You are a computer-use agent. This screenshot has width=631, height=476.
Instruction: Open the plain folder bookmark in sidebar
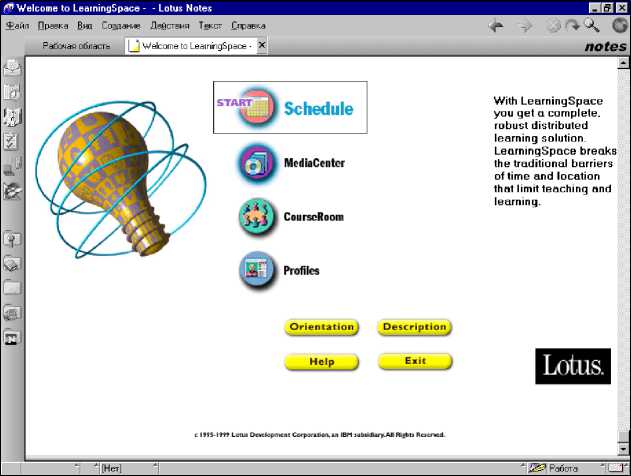point(12,288)
